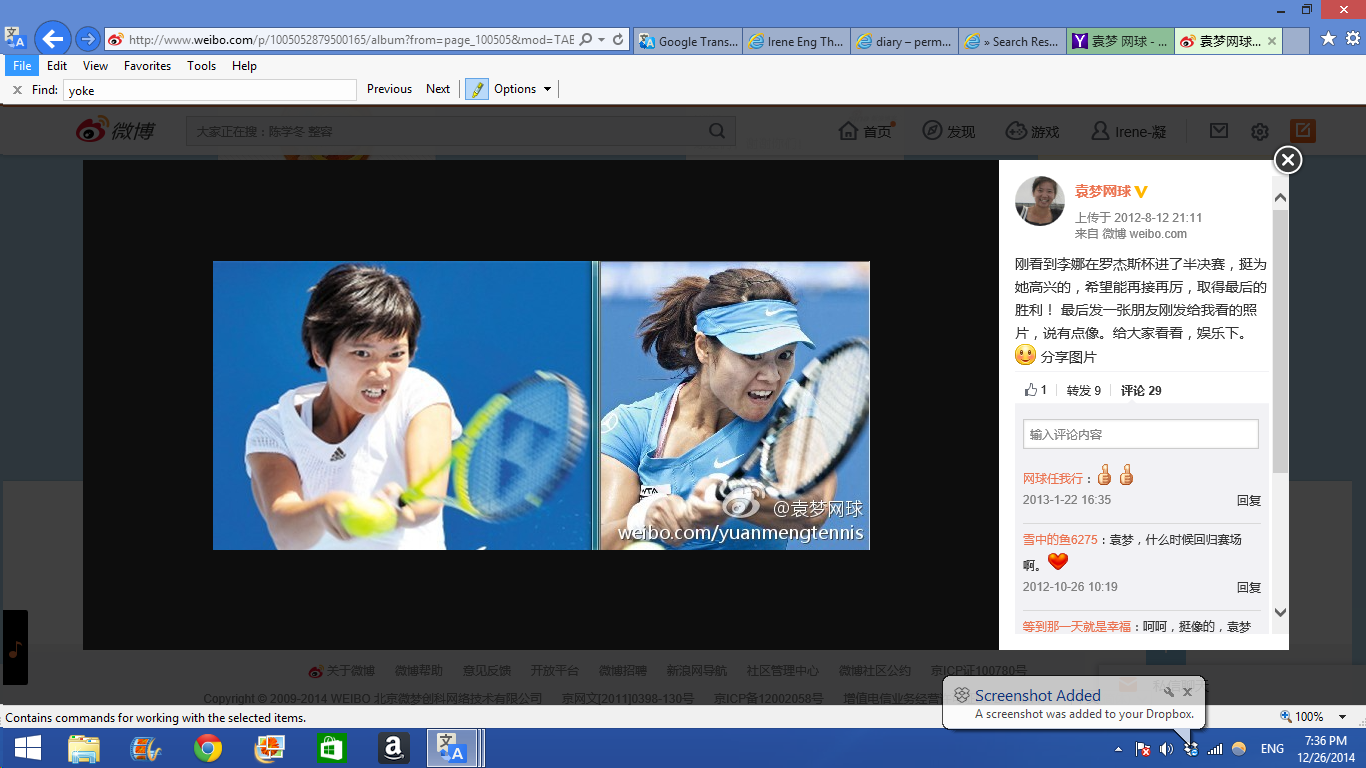Click the 转发 9 repost link
The height and width of the screenshot is (768, 1366).
point(1083,391)
